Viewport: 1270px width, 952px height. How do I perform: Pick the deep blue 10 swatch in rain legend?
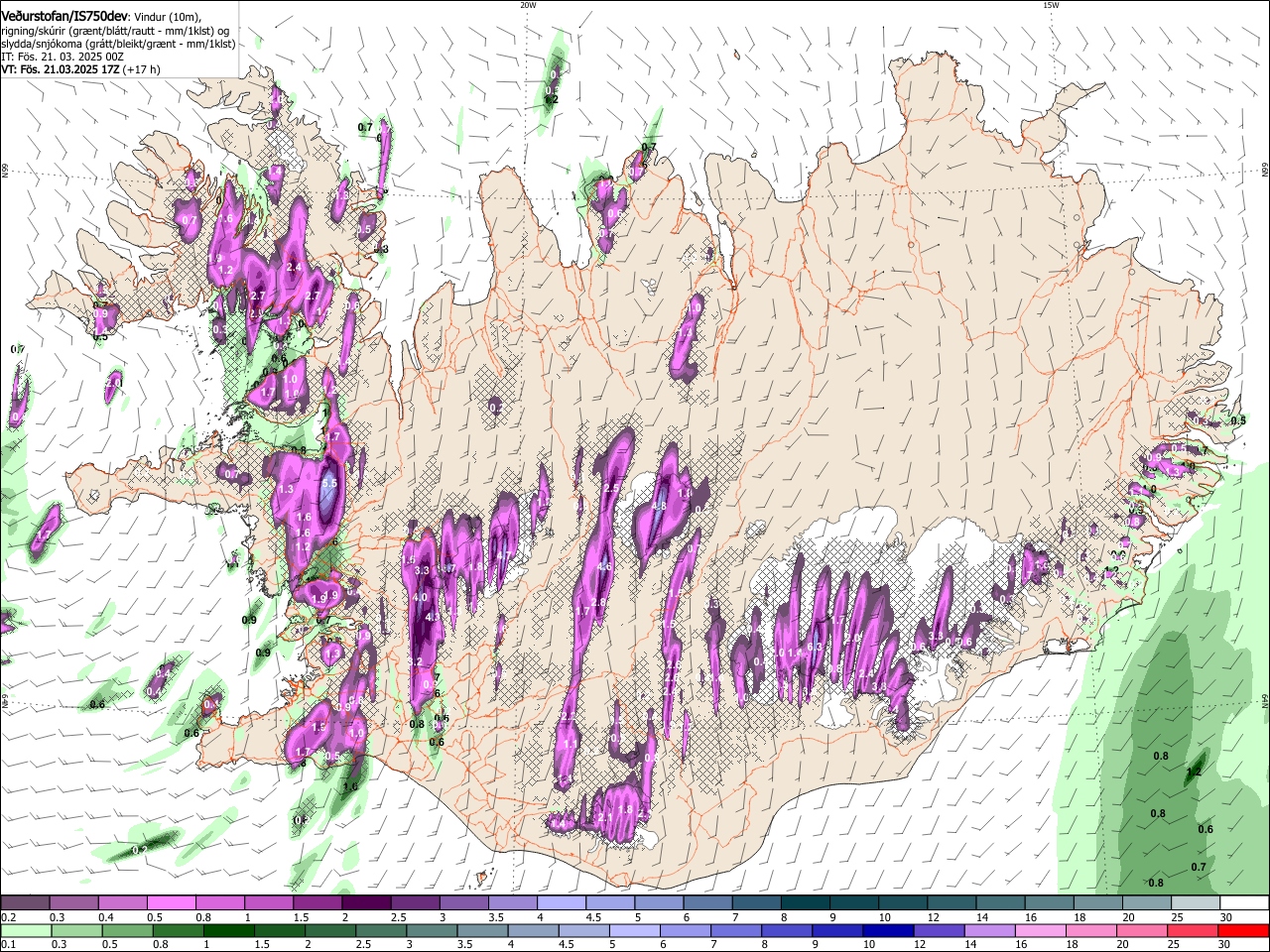pyautogui.click(x=889, y=930)
